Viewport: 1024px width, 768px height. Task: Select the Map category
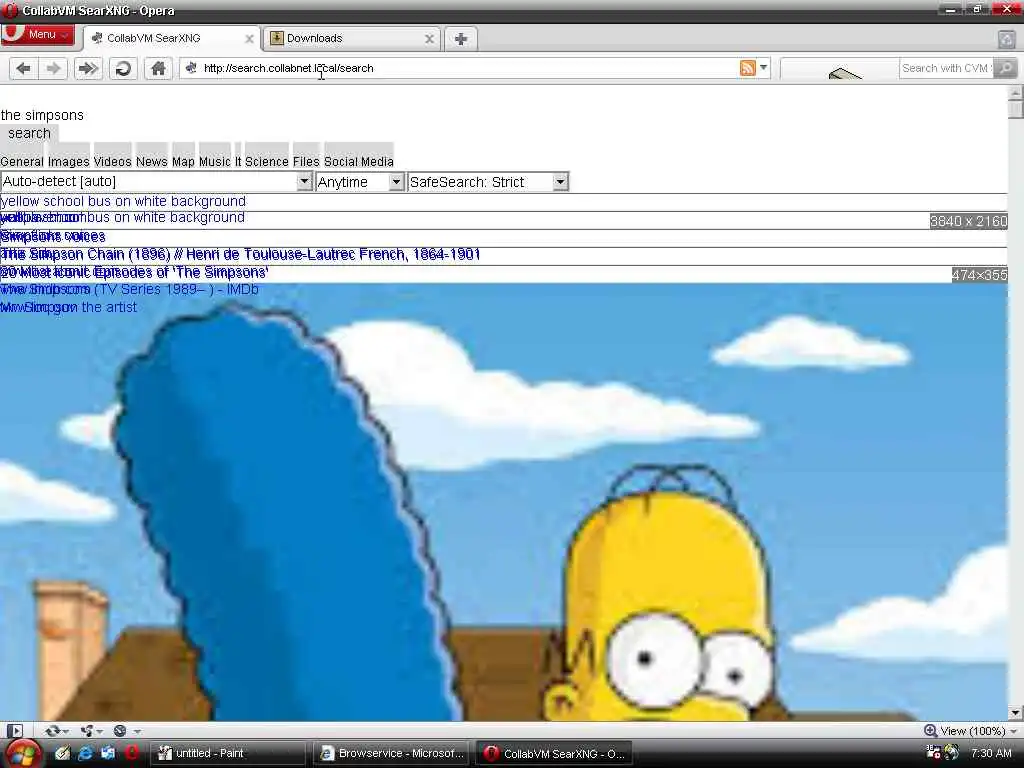[x=184, y=161]
